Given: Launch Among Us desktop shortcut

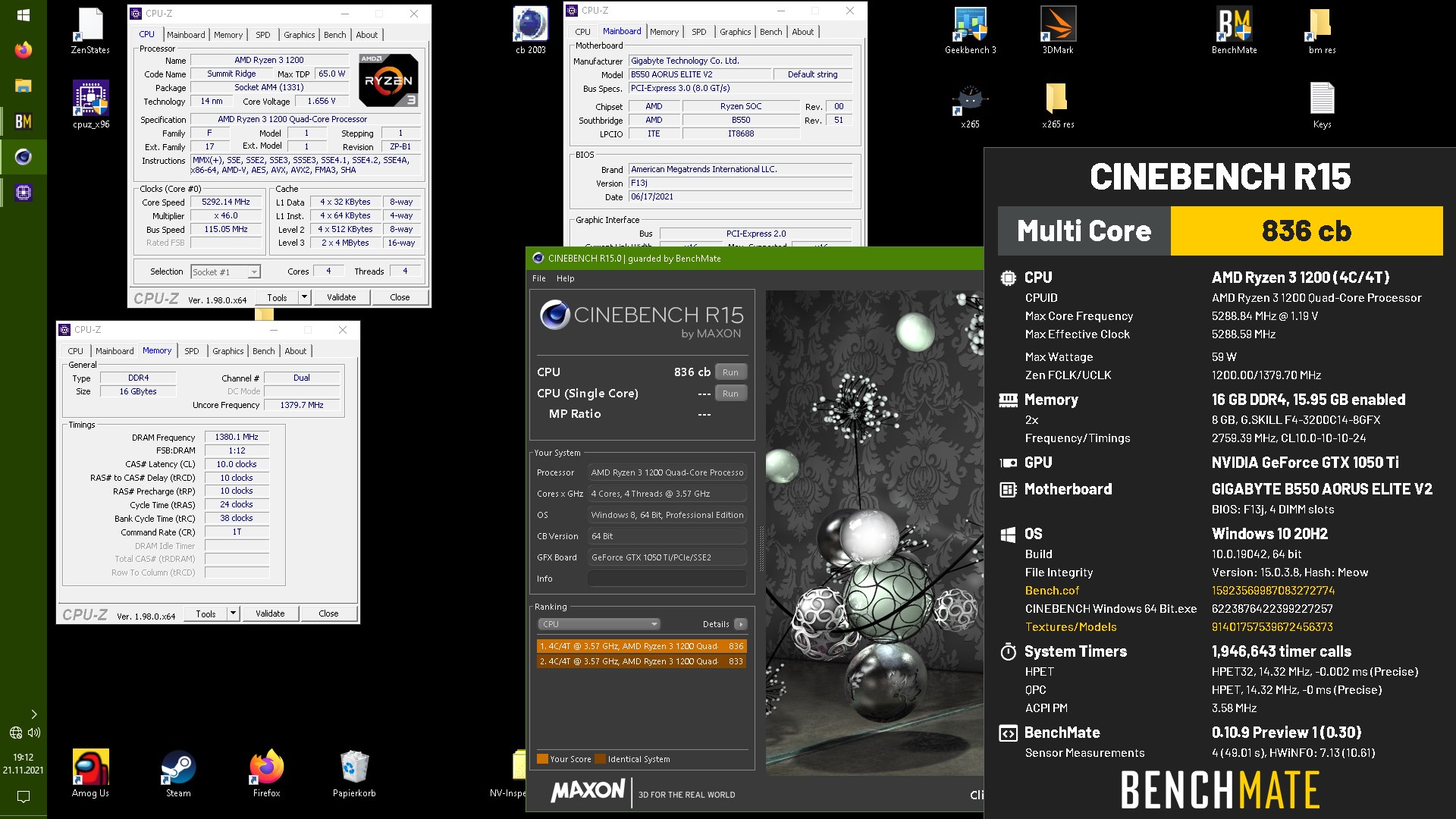Looking at the screenshot, I should click(90, 773).
